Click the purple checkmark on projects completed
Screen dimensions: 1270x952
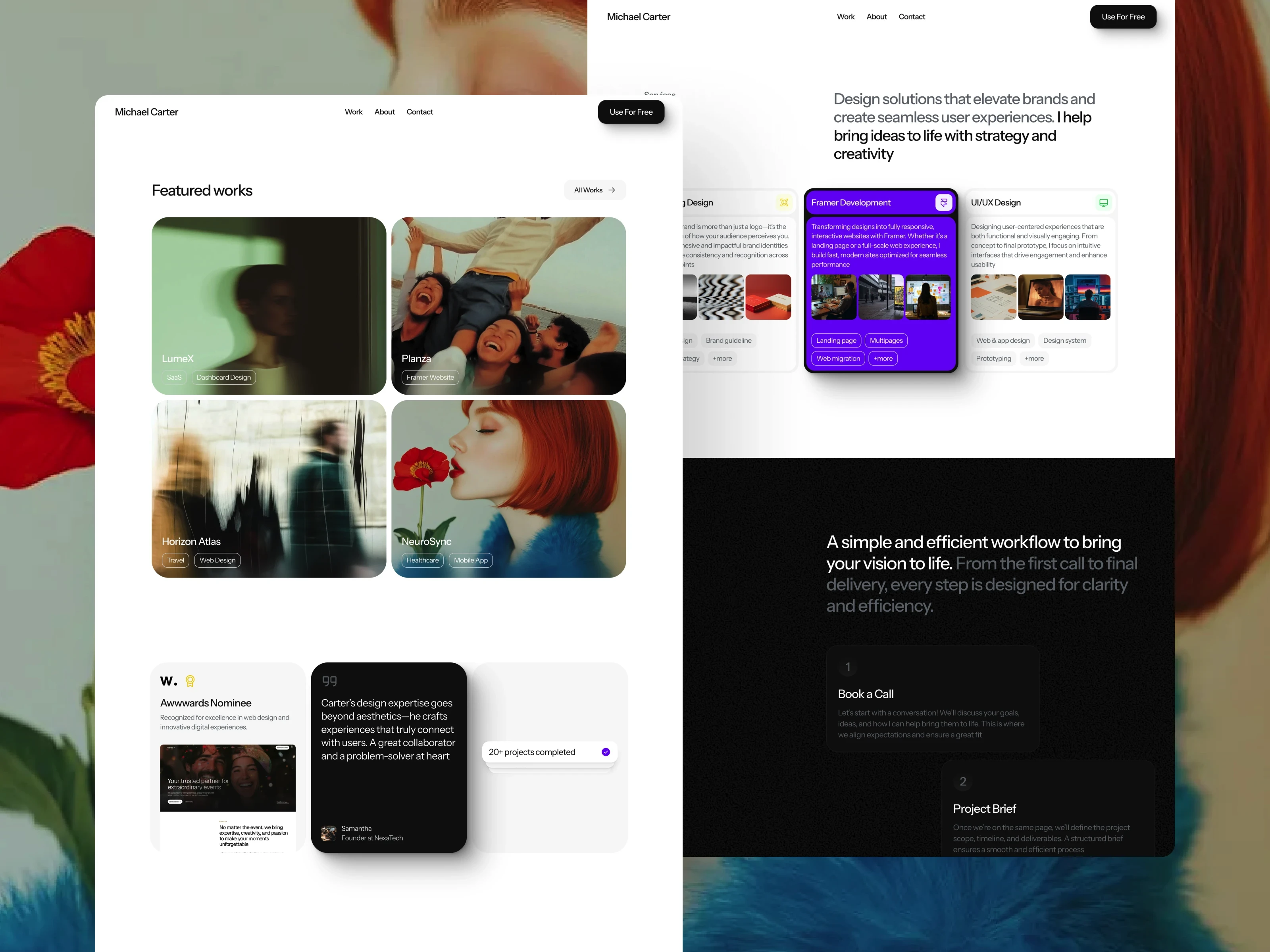click(x=606, y=752)
